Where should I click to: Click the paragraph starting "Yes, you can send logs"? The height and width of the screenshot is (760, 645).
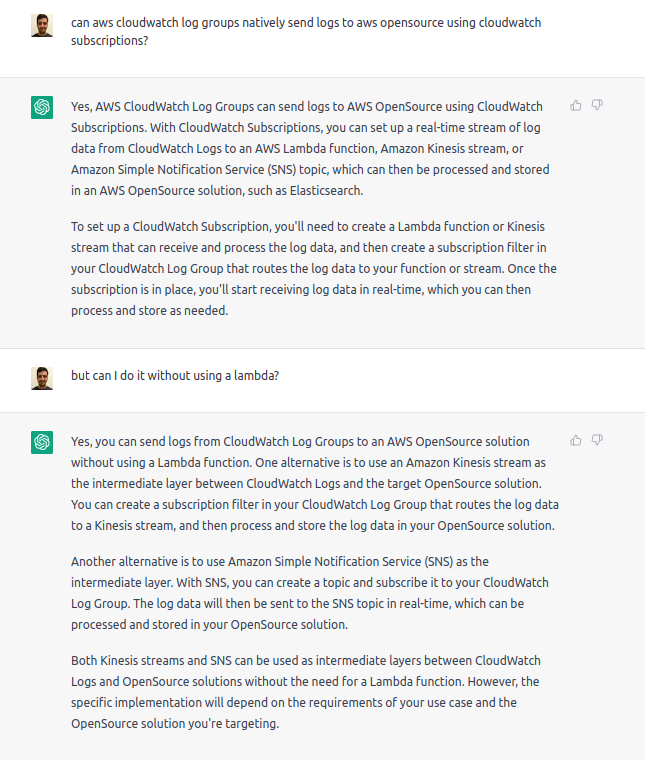[x=315, y=484]
